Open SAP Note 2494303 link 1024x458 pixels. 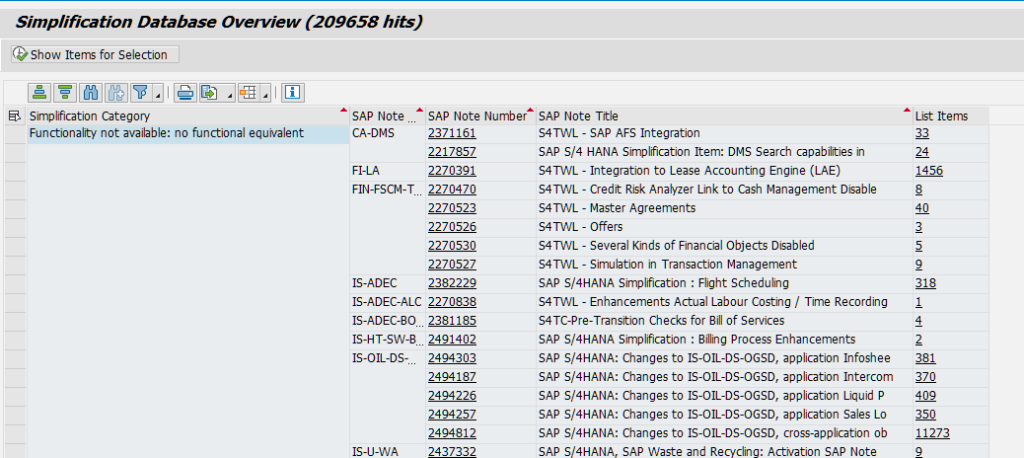tap(452, 359)
